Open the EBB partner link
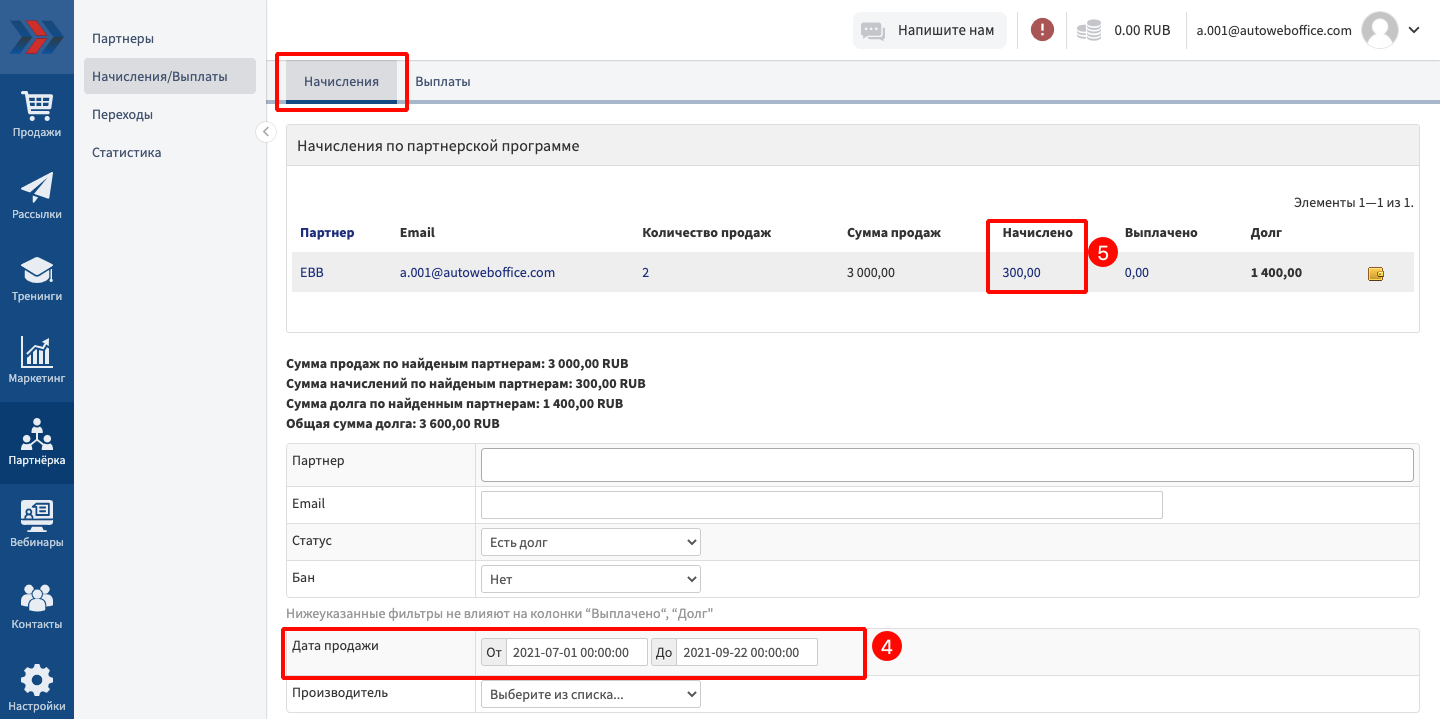1440x719 pixels. 312,272
